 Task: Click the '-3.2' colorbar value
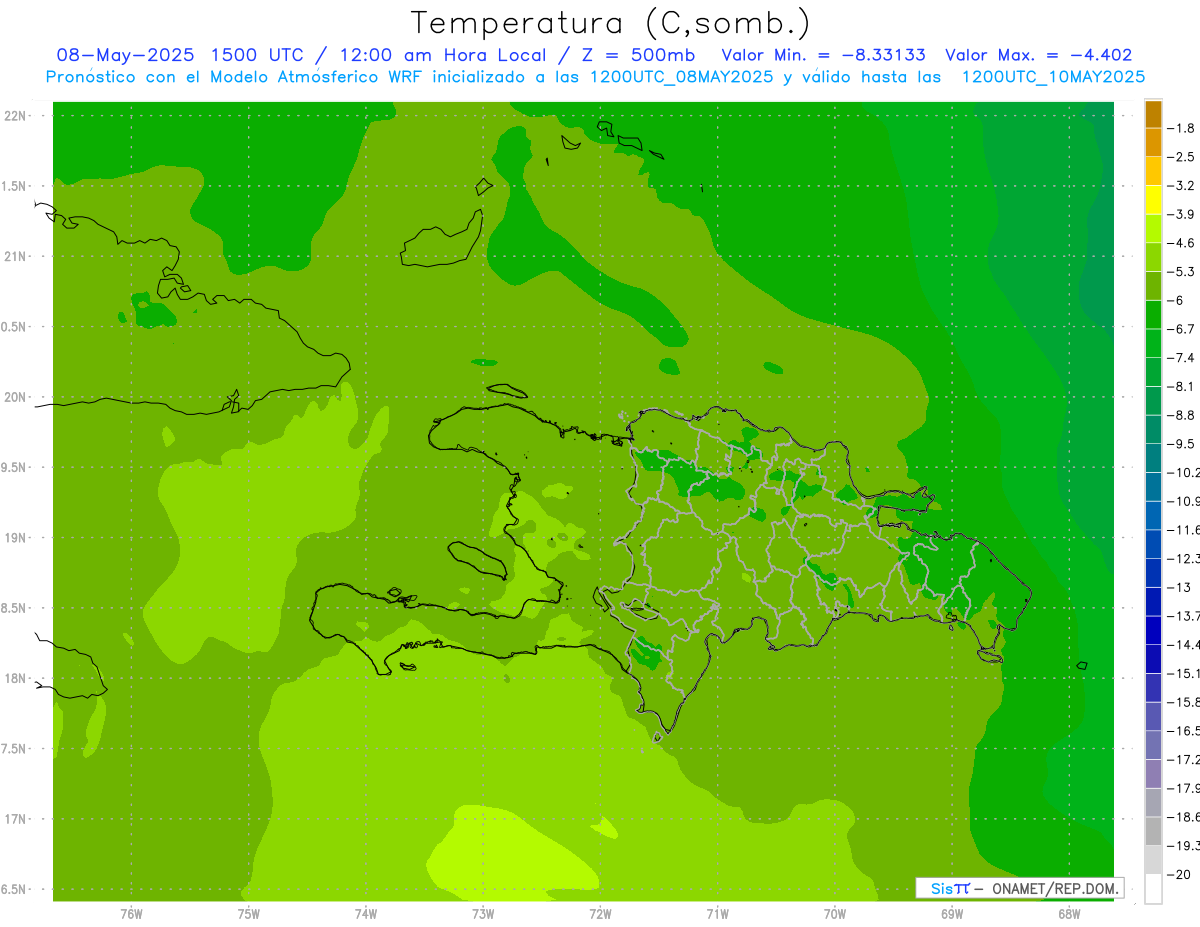point(1181,186)
